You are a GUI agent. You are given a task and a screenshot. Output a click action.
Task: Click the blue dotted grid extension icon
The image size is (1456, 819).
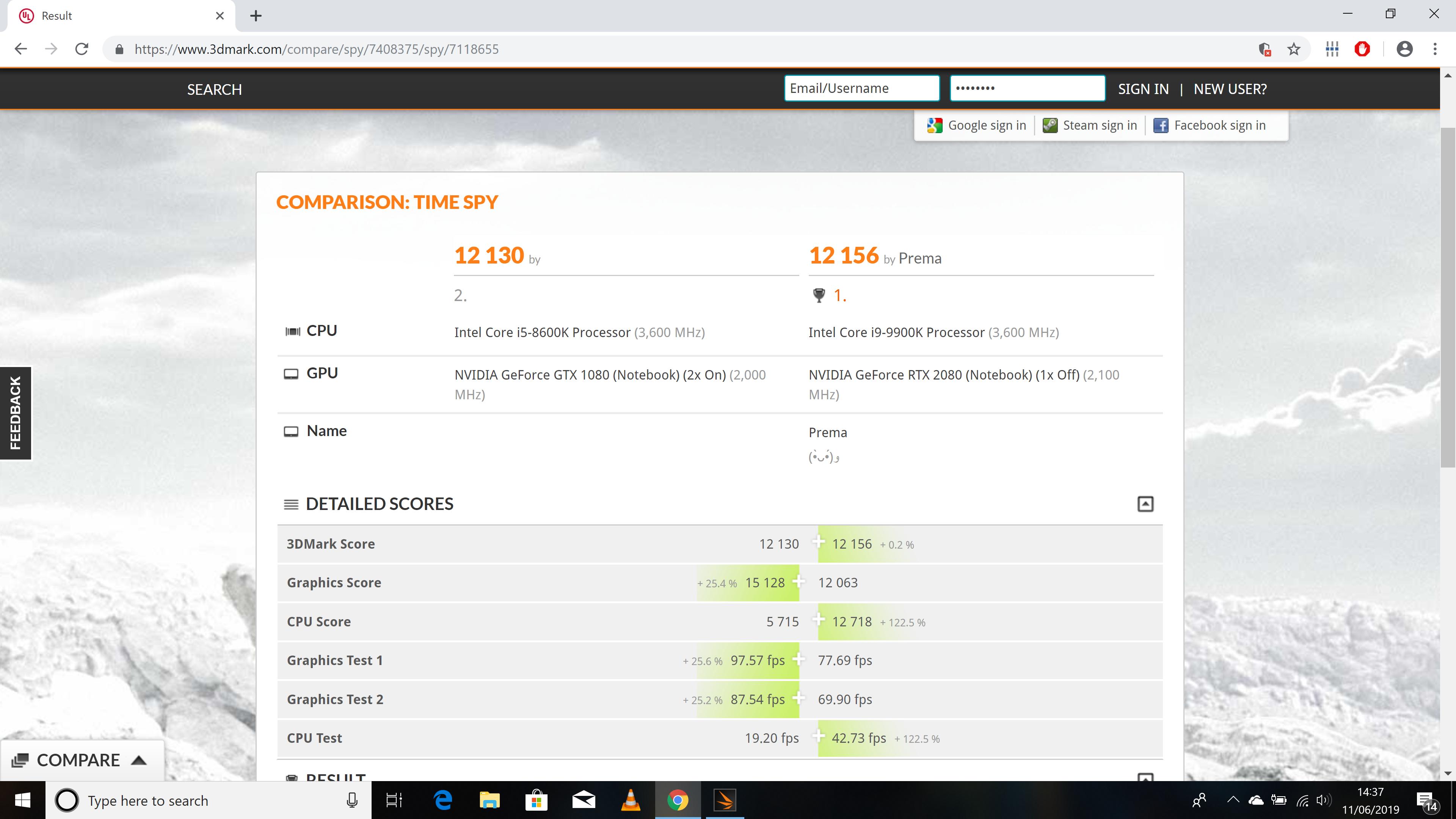pos(1332,49)
